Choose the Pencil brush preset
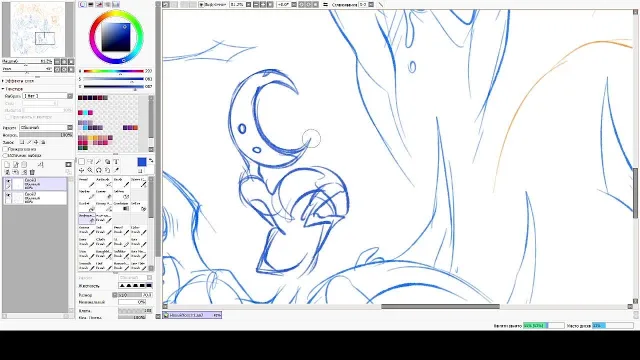This screenshot has height=360, width=640. 86,182
